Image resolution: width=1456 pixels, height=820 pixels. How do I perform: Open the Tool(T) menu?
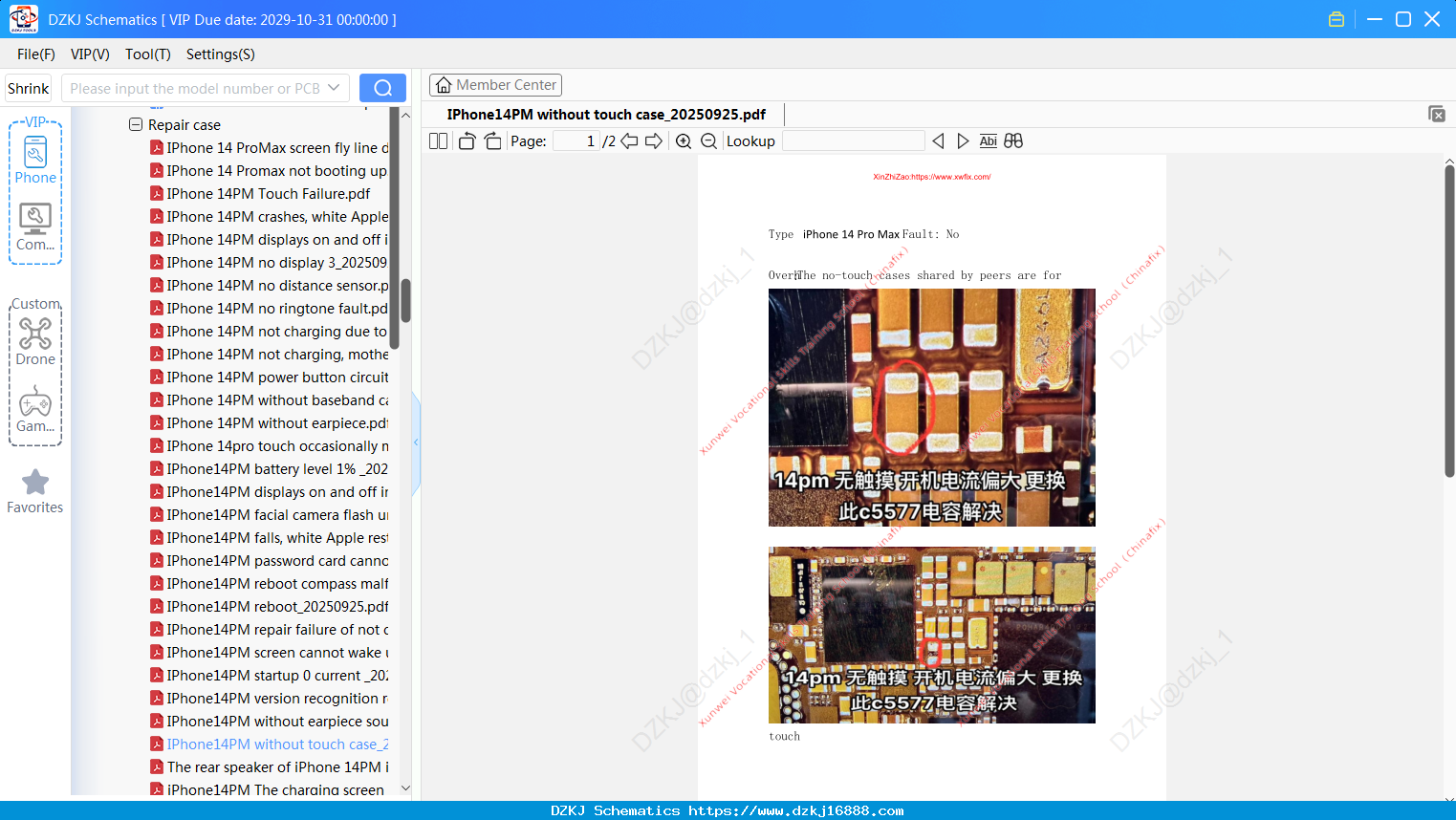(147, 54)
